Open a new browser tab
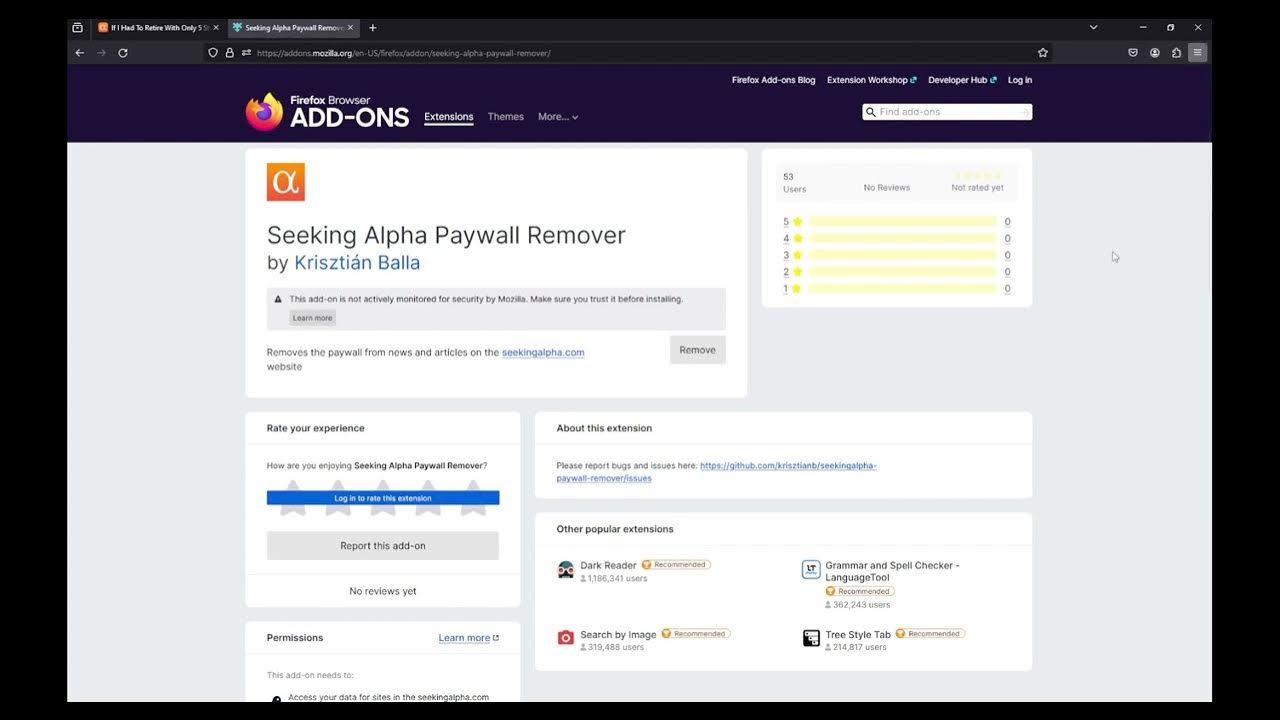Screen dimensions: 1280x720 [x=373, y=28]
